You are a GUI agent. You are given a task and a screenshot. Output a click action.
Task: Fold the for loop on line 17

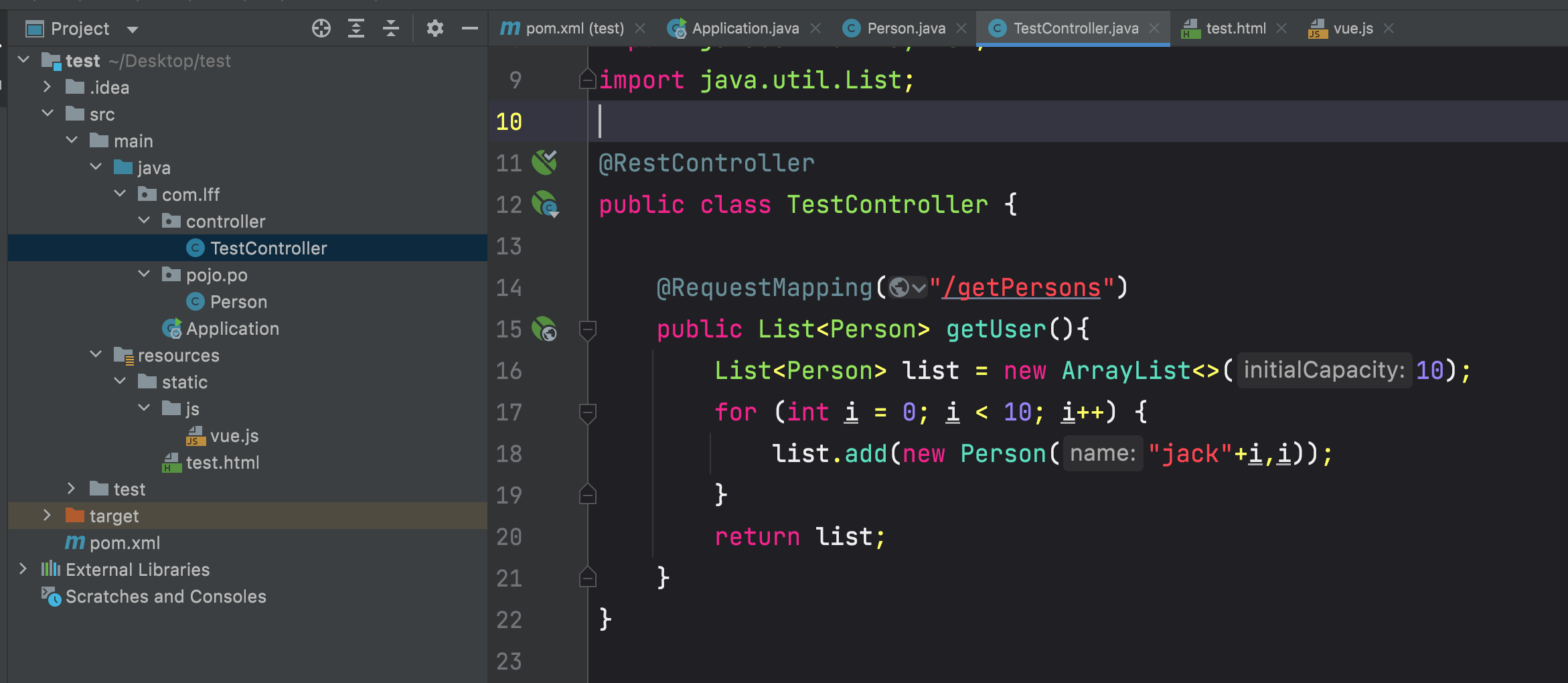click(587, 412)
